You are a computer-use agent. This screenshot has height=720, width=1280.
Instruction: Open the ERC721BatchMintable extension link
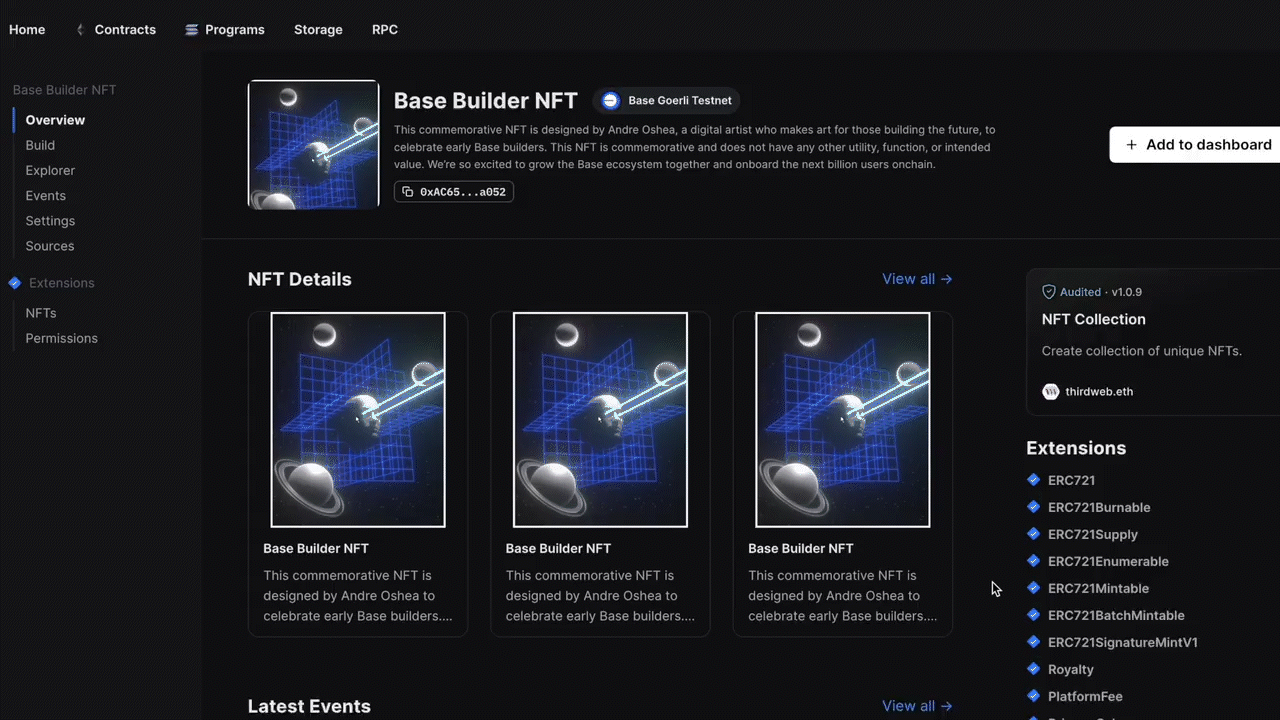[x=1116, y=615]
